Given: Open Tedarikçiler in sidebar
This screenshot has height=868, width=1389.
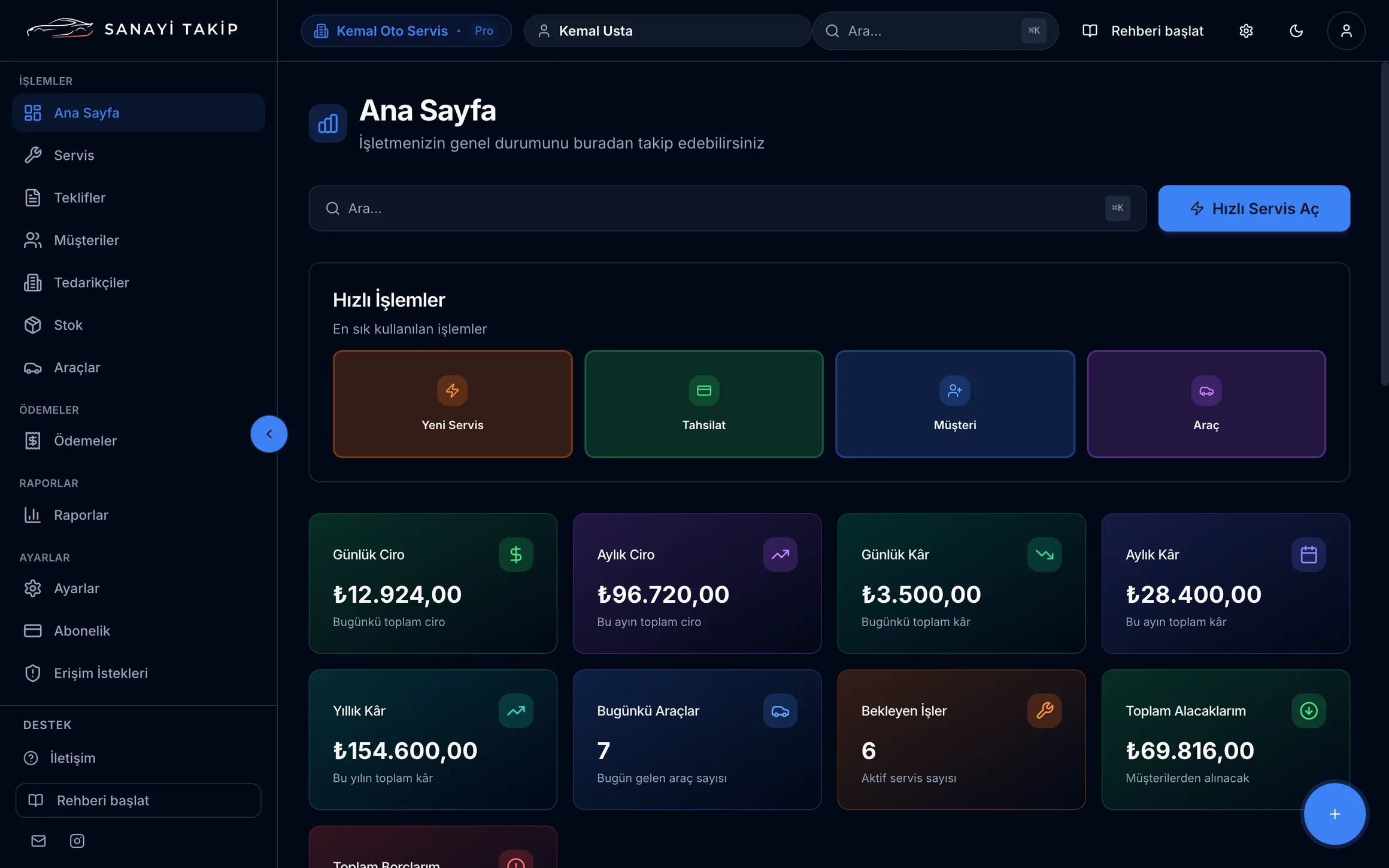Looking at the screenshot, I should pos(138,283).
